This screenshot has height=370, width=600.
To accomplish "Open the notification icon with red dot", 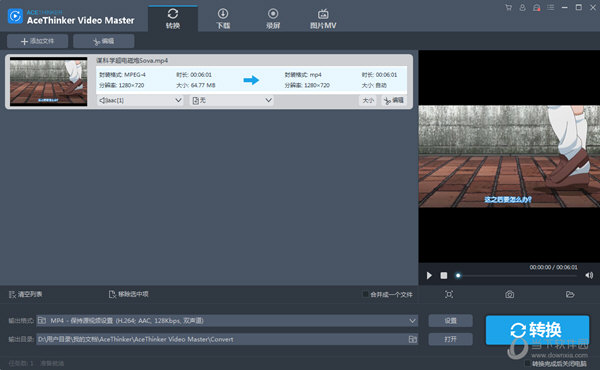I will [x=536, y=7].
